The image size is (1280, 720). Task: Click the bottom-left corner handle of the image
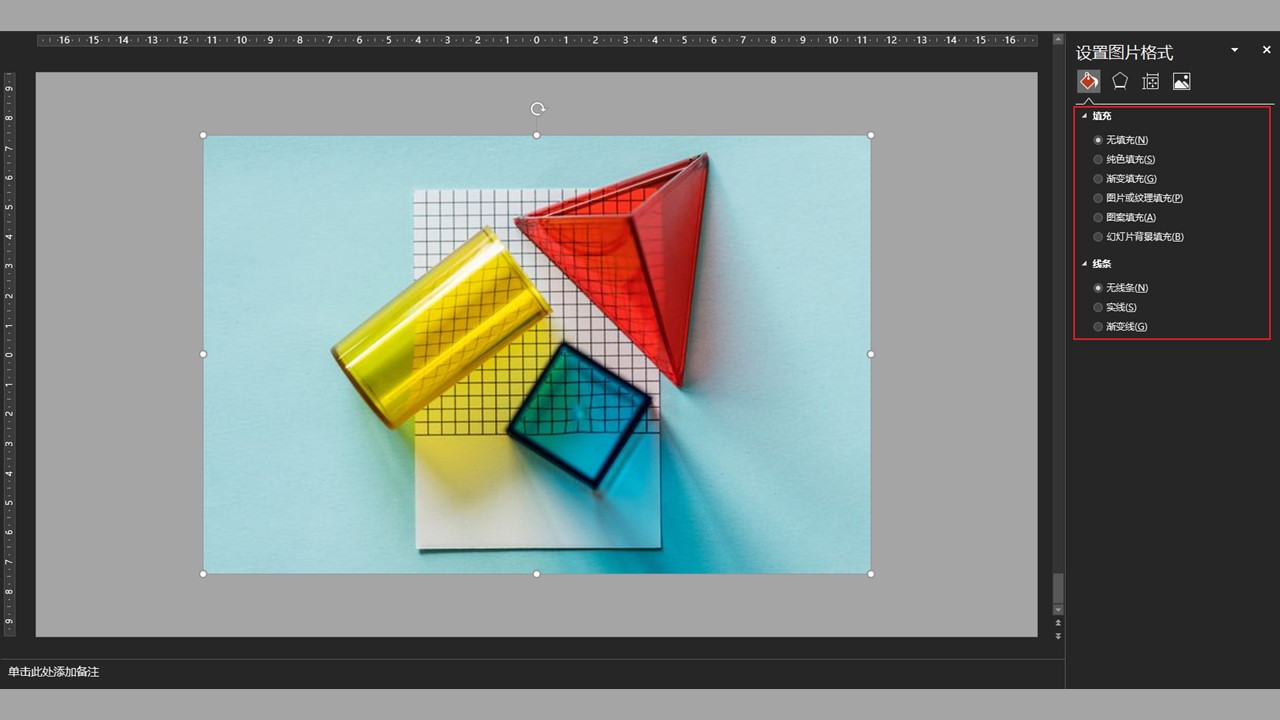click(x=204, y=574)
